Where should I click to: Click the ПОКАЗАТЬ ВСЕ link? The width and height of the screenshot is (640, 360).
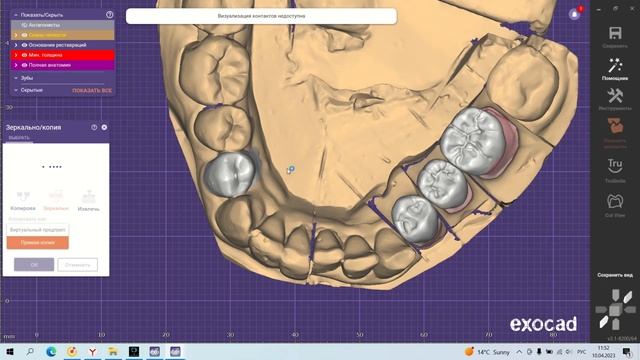[x=92, y=91]
